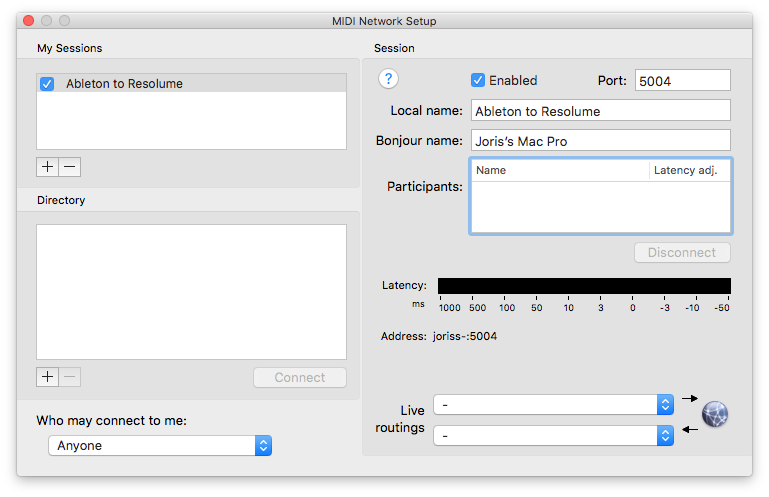Click the network globe icon

(x=715, y=414)
